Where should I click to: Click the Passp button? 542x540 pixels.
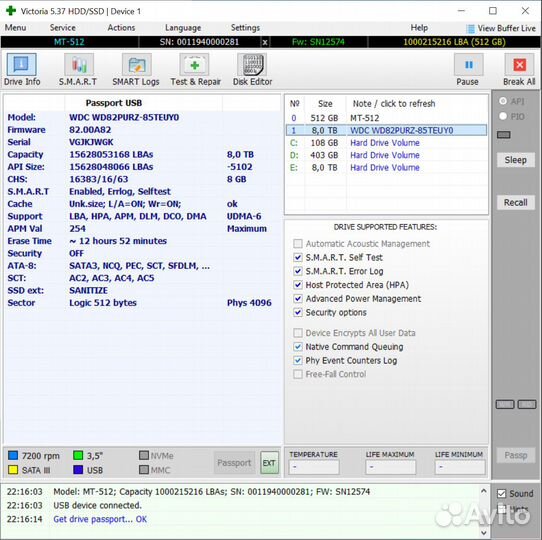(515, 455)
